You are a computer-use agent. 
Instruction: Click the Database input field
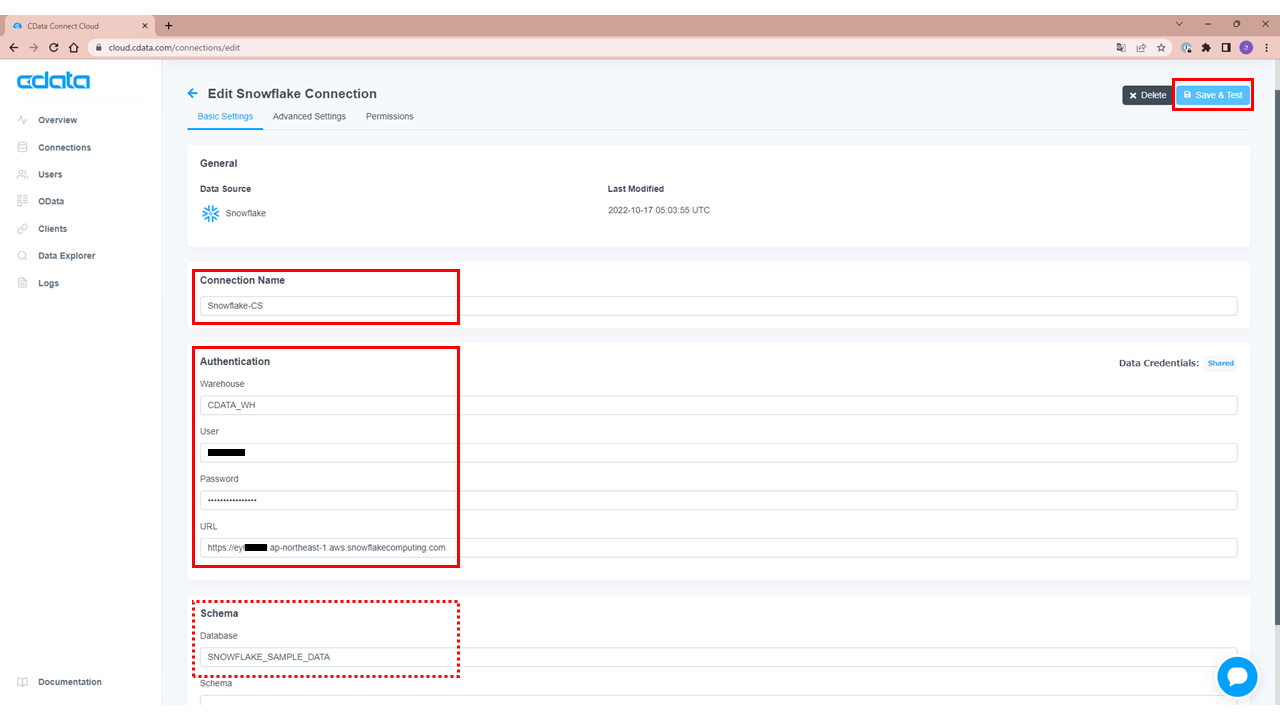[718, 657]
